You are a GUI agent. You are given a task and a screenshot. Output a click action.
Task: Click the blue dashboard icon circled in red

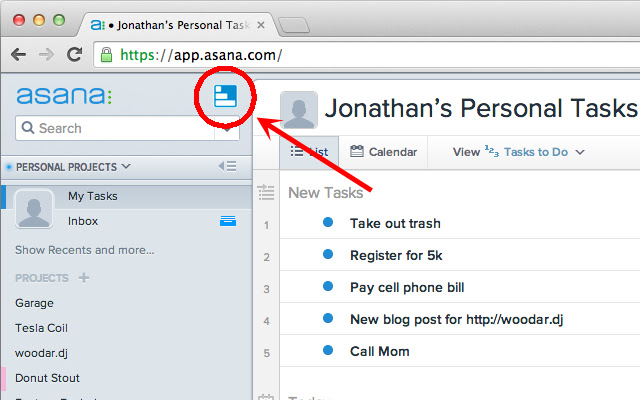tap(225, 96)
